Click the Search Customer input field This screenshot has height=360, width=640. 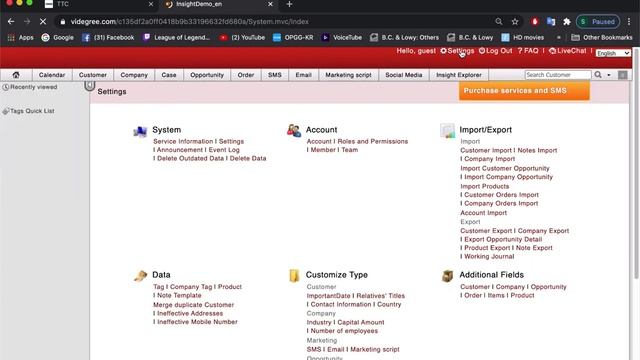click(x=558, y=75)
